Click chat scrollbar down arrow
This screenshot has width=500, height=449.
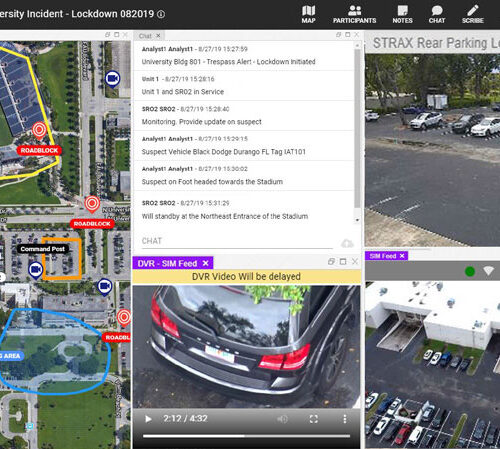point(357,220)
